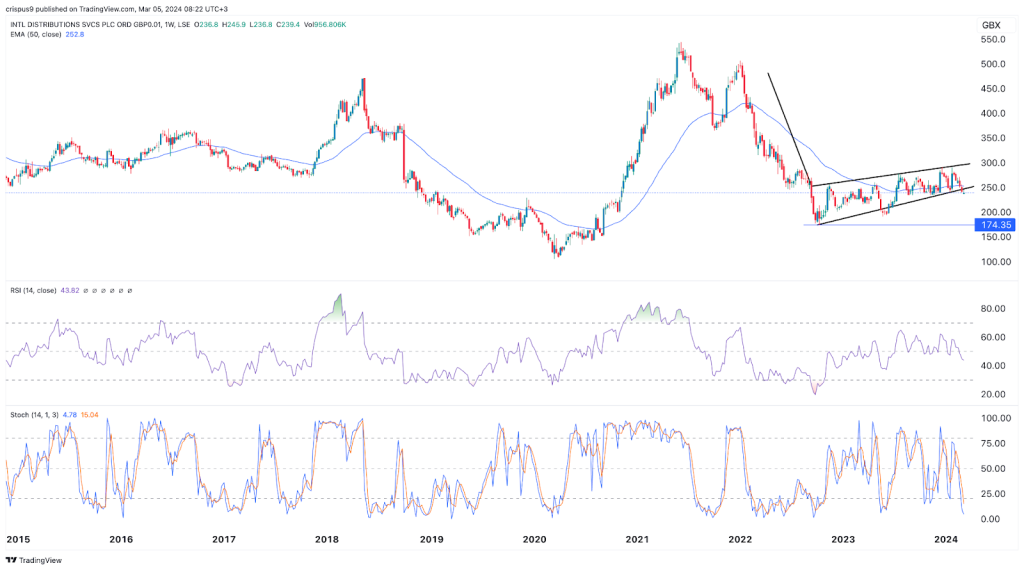Click the TradingView logo icon
Viewport: 1024px width, 570px height.
click(x=11, y=560)
